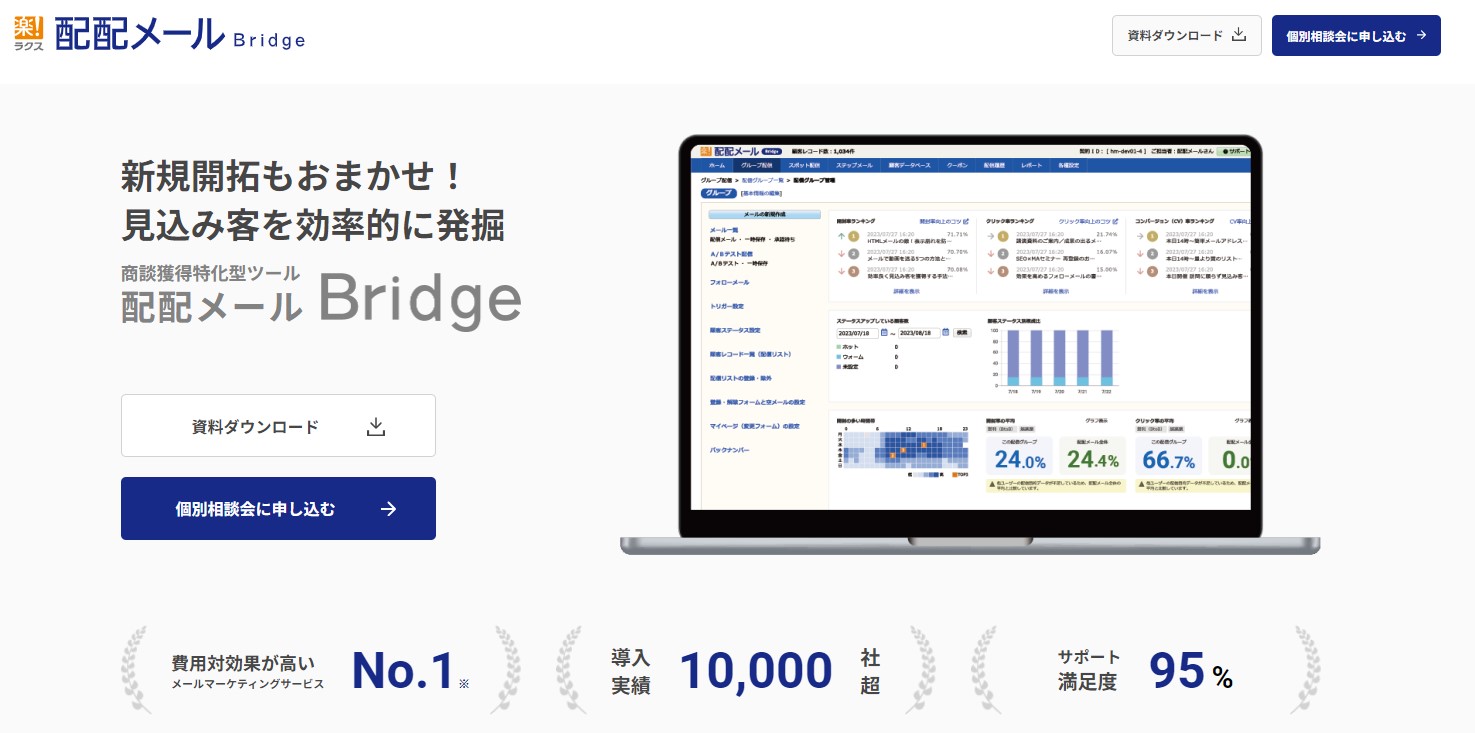Click the external-link icon beside クリック率向上のコツ
The width and height of the screenshot is (1475, 733).
point(1115,221)
